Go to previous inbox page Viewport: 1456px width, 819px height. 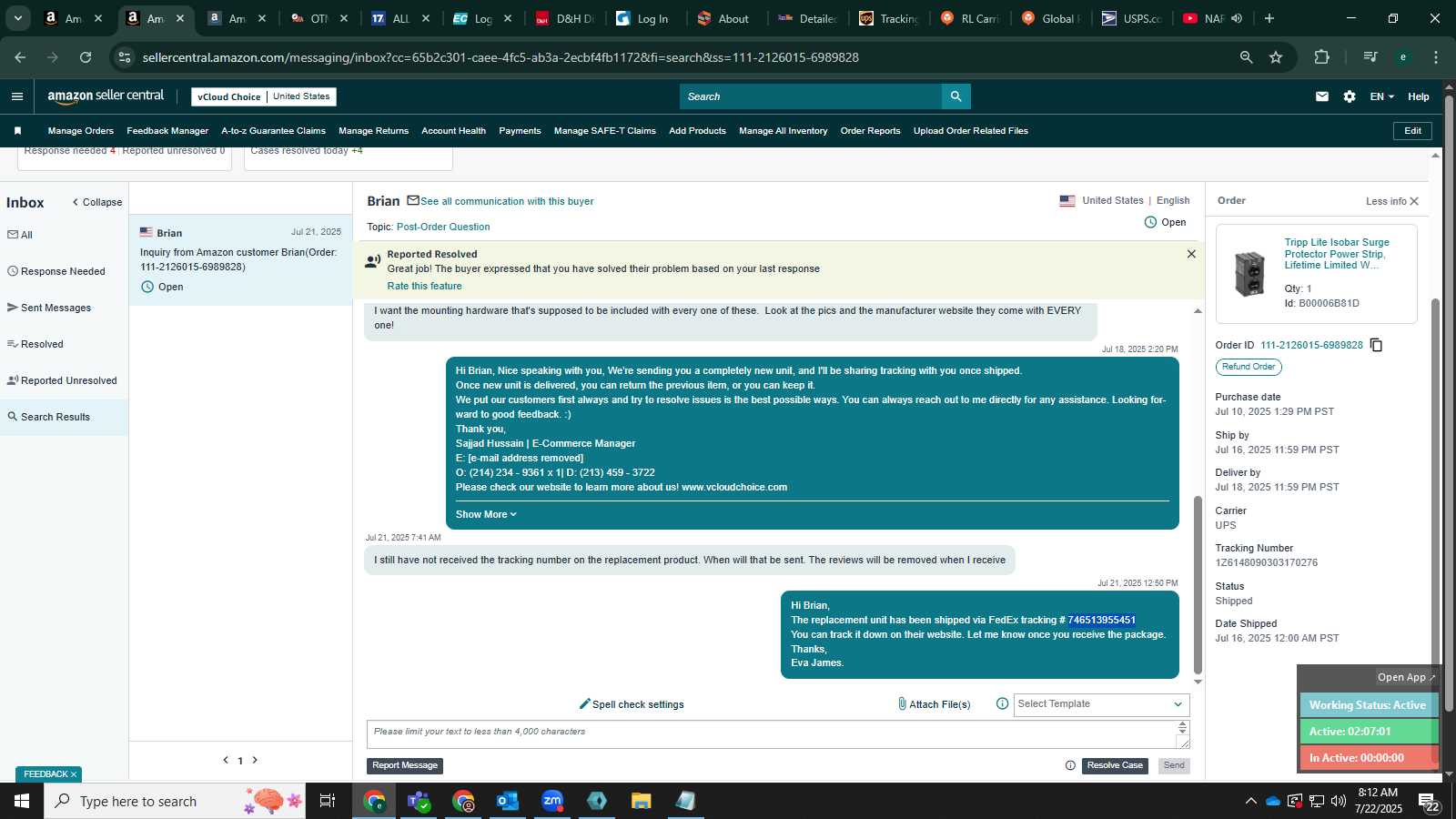pos(226,760)
